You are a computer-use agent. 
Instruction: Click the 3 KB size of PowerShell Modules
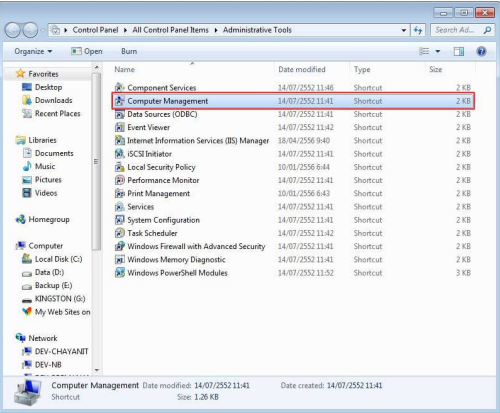[463, 273]
